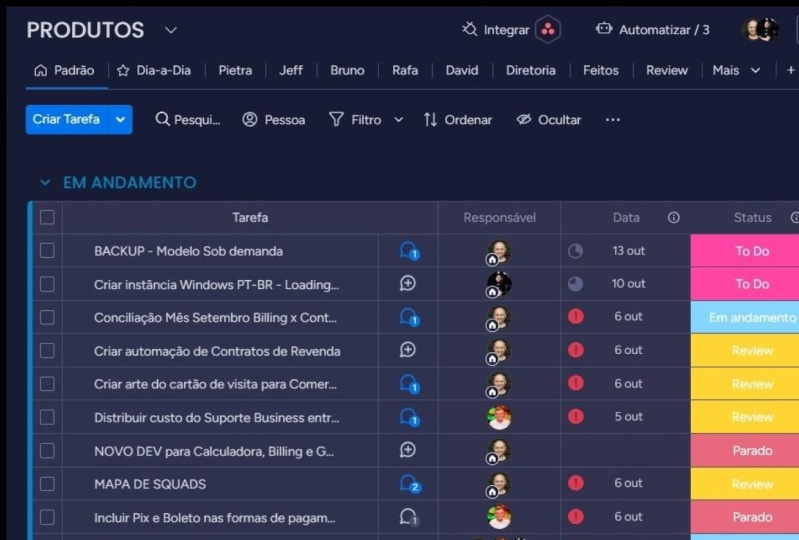
Task: Check the Incluir Pix e Boleto row
Action: 47,518
